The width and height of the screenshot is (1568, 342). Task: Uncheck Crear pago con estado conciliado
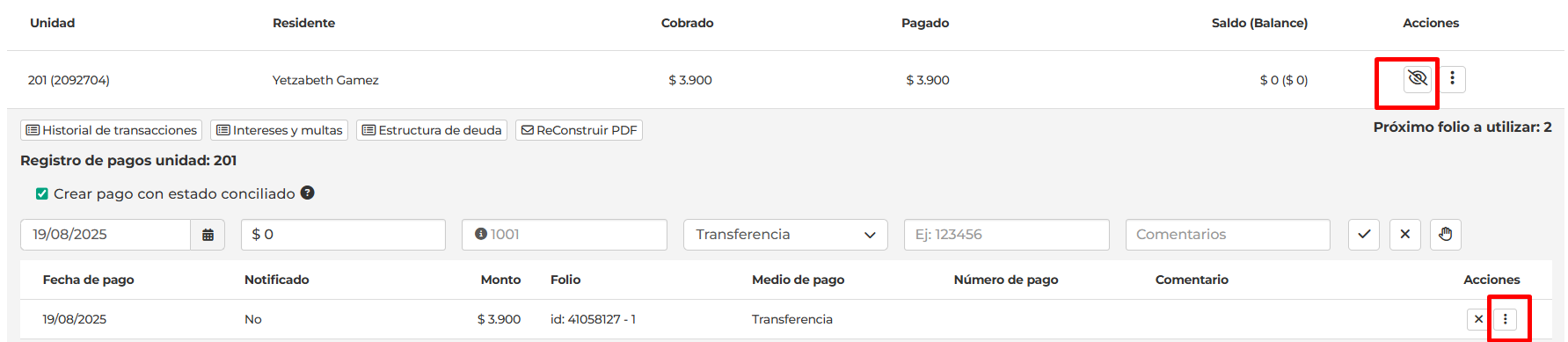41,193
